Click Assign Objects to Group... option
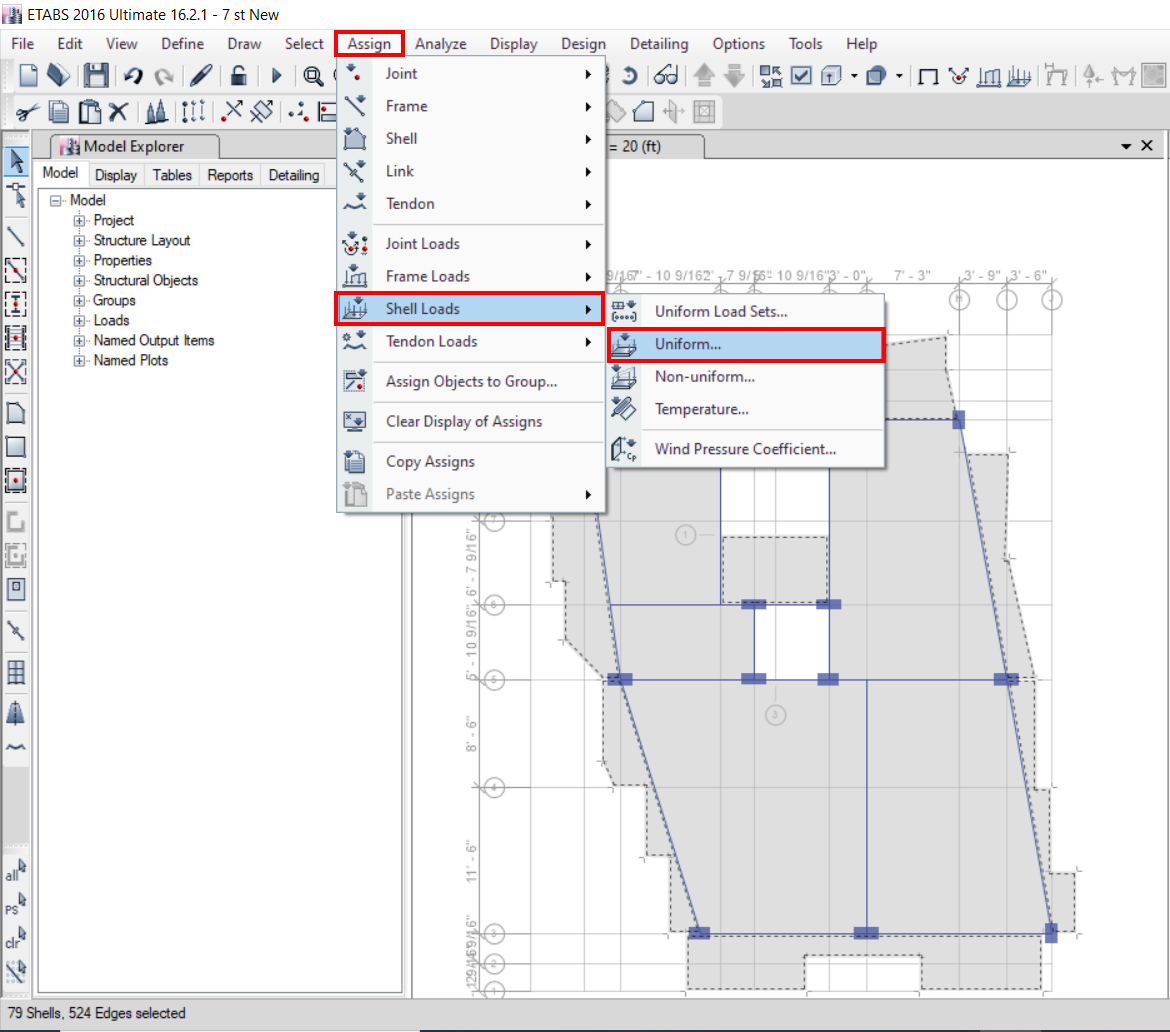Image resolution: width=1170 pixels, height=1032 pixels. pyautogui.click(x=471, y=382)
